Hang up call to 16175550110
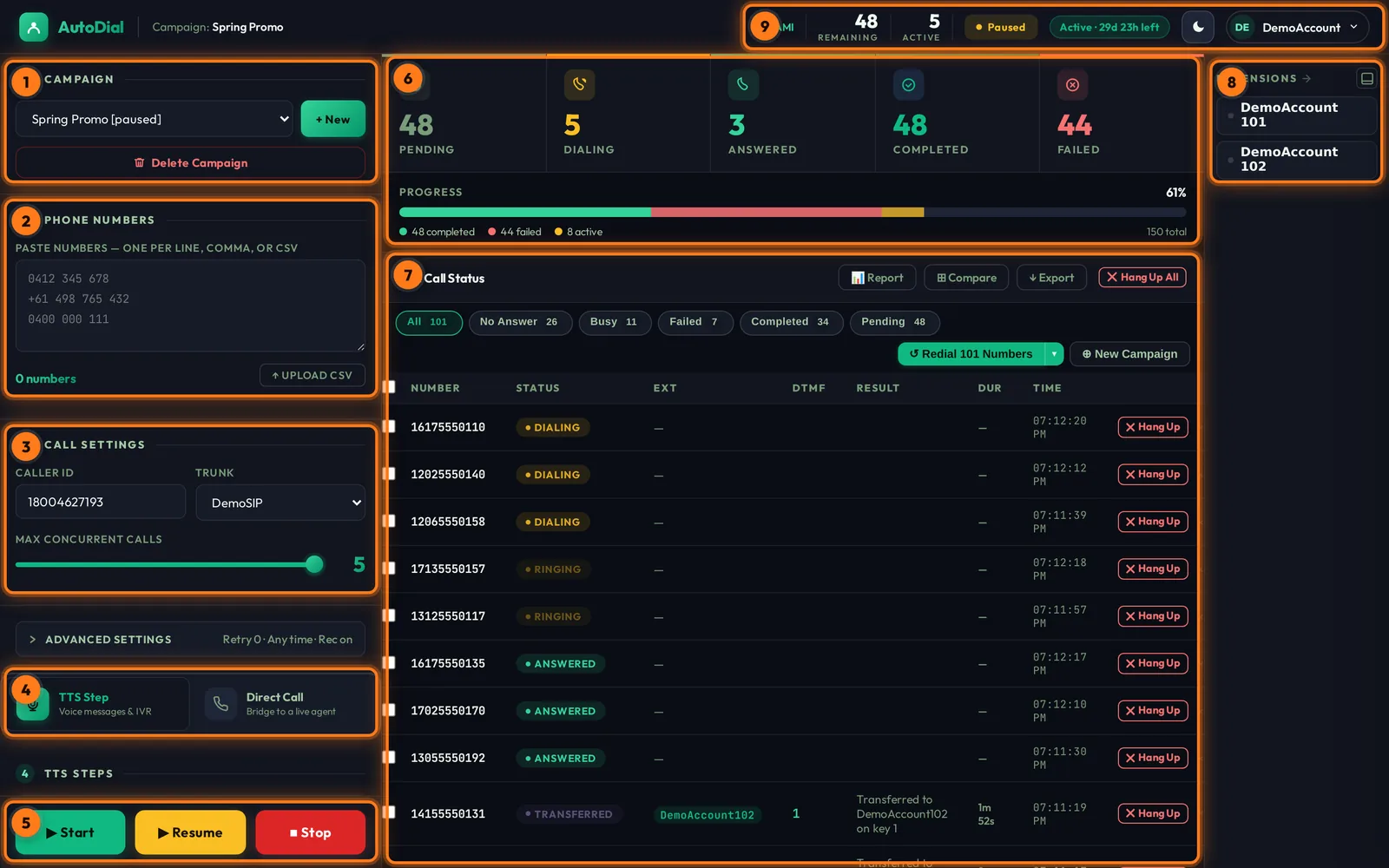Image resolution: width=1389 pixels, height=868 pixels. [1153, 427]
